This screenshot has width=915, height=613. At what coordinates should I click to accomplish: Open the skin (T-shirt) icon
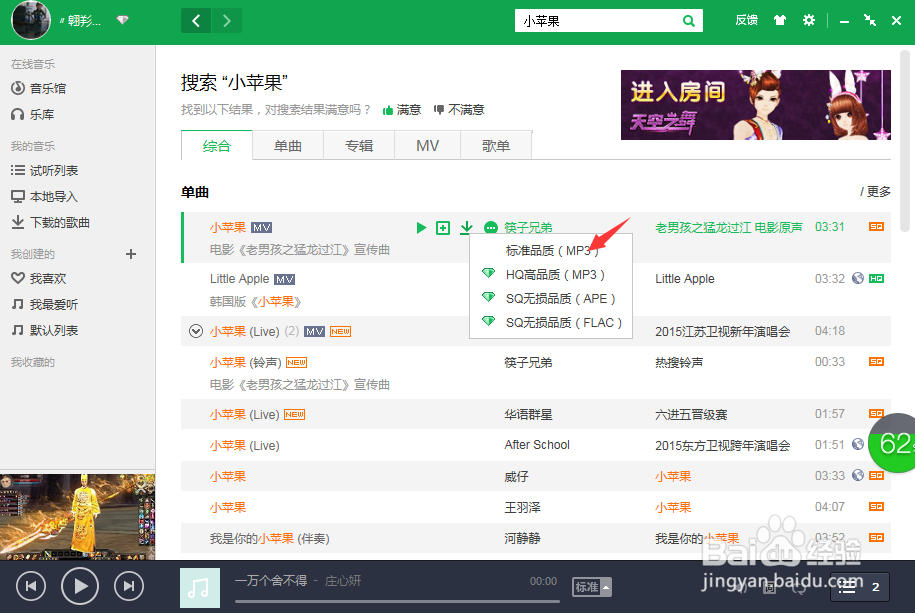pos(780,20)
